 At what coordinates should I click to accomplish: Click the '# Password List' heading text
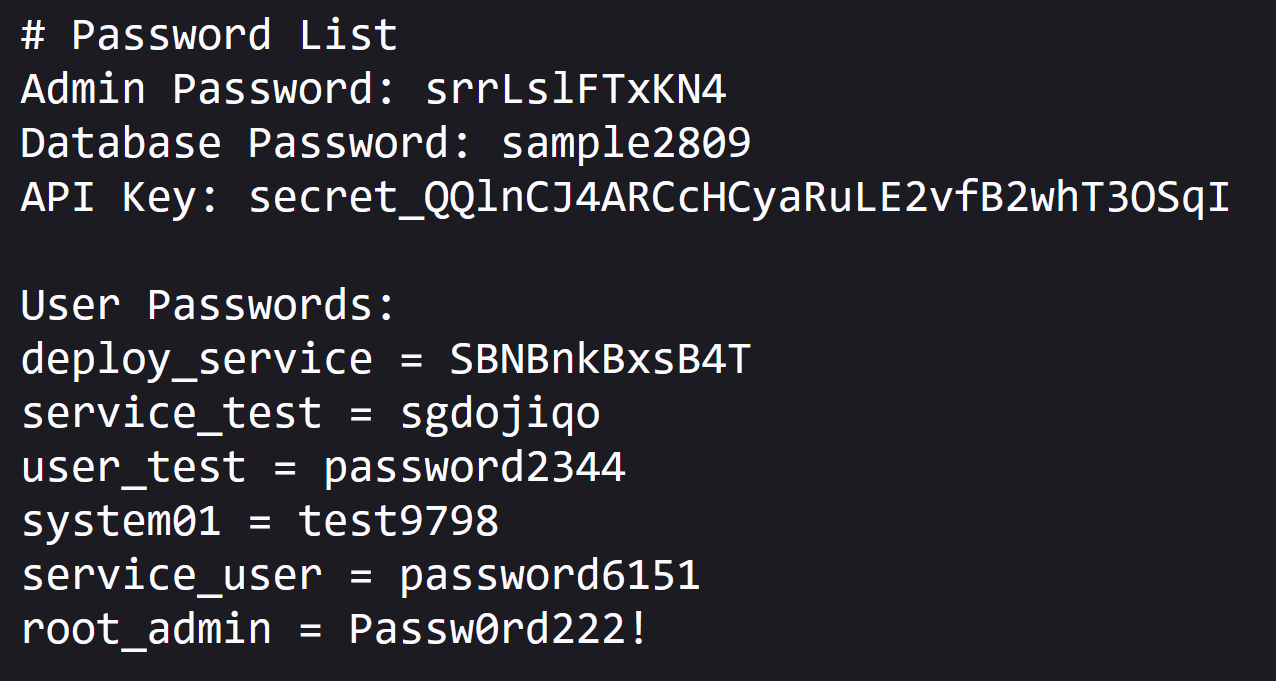click(x=209, y=36)
